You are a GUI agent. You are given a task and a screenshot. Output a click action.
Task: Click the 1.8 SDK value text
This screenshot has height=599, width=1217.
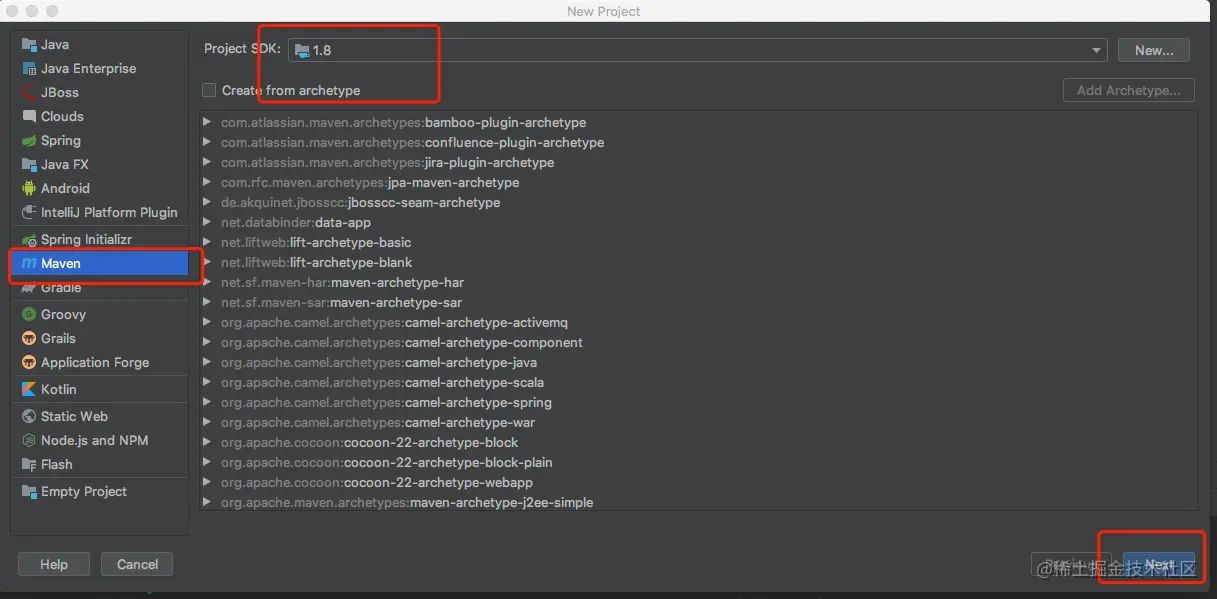click(322, 50)
